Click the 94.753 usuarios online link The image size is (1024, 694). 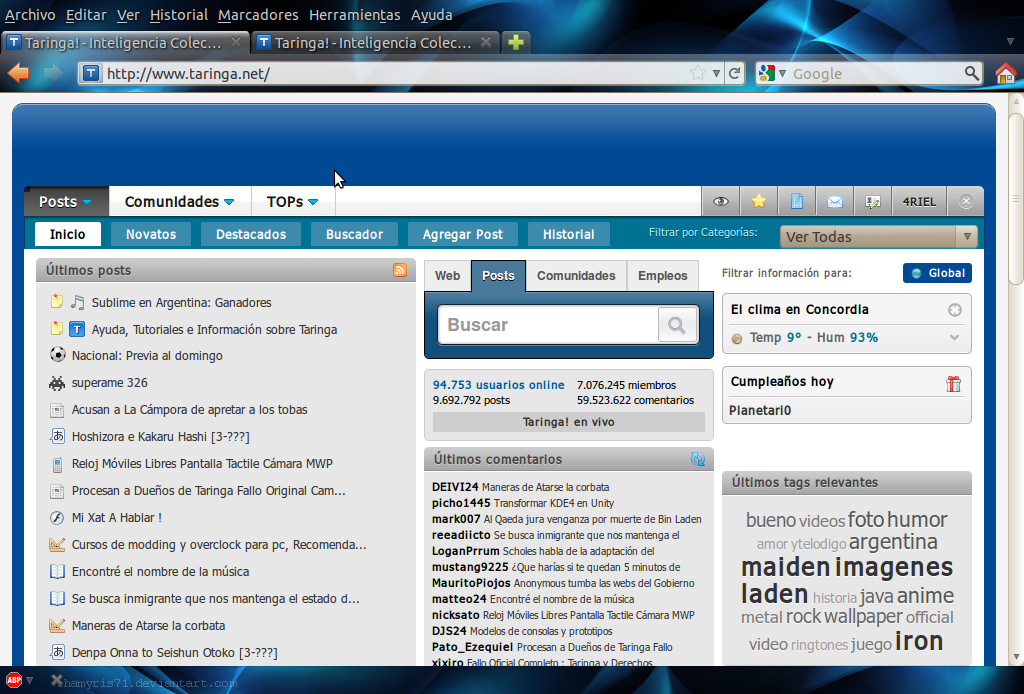[x=498, y=385]
